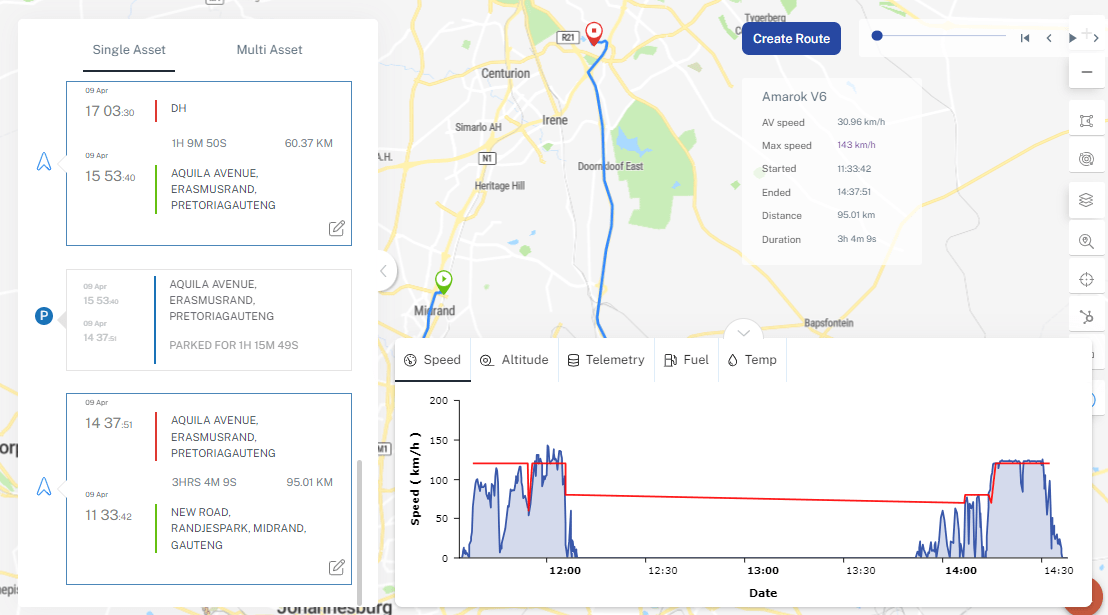Open the Temp chart tab
Viewport: 1108px width, 615px height.
click(752, 360)
